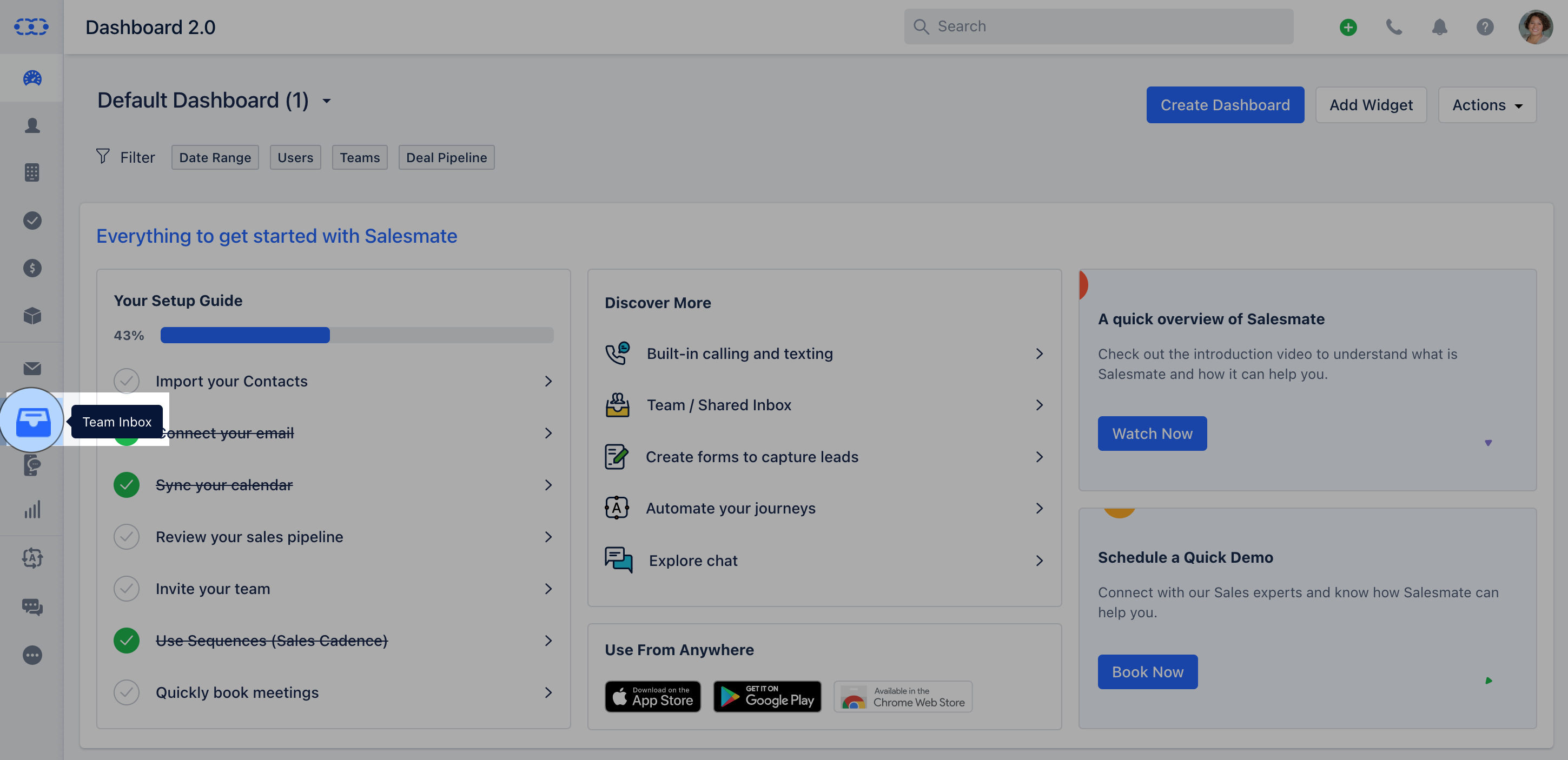The width and height of the screenshot is (1568, 760).
Task: Select the Date Range filter
Action: [215, 157]
